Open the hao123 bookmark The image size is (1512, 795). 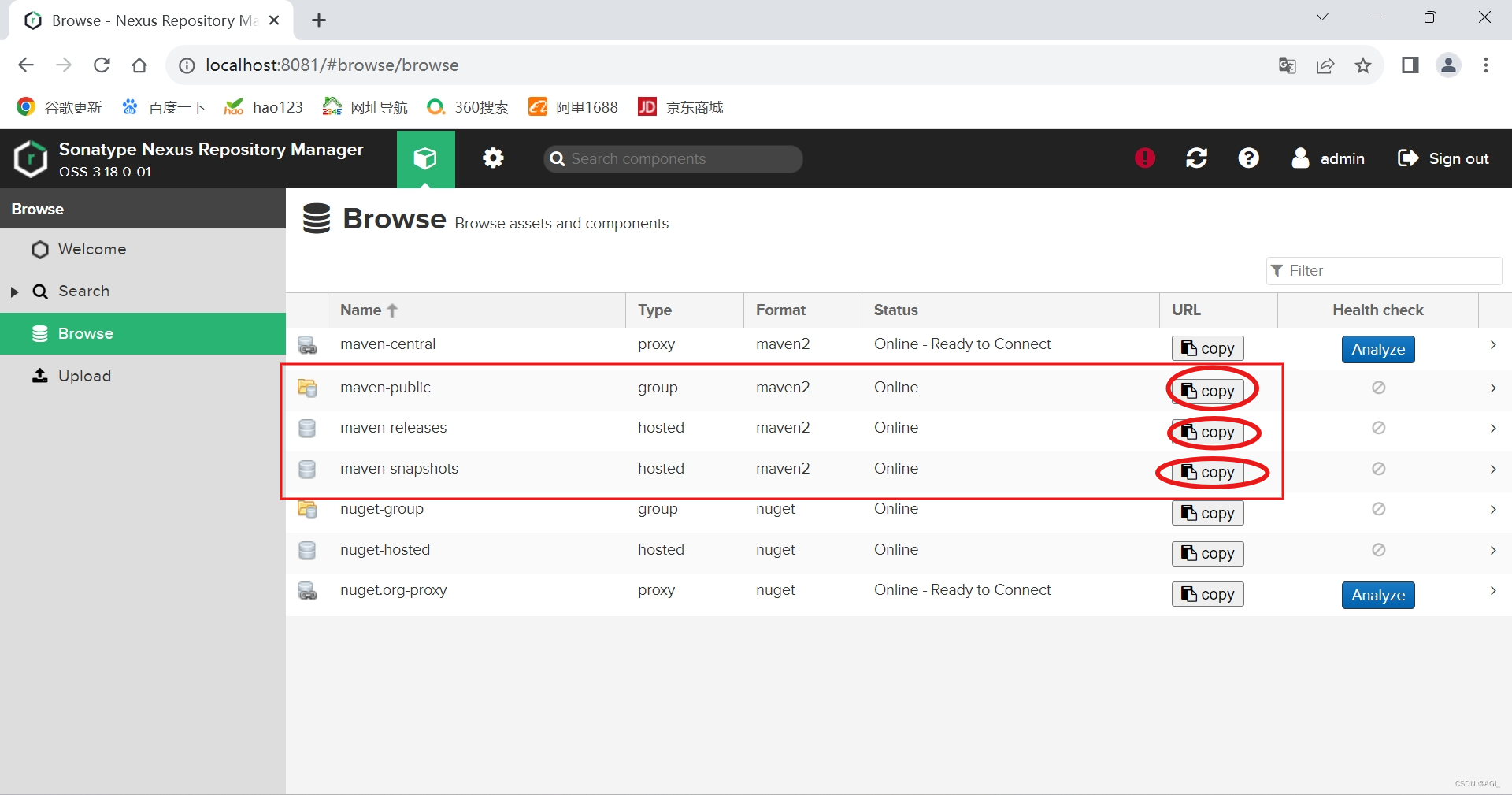264,107
